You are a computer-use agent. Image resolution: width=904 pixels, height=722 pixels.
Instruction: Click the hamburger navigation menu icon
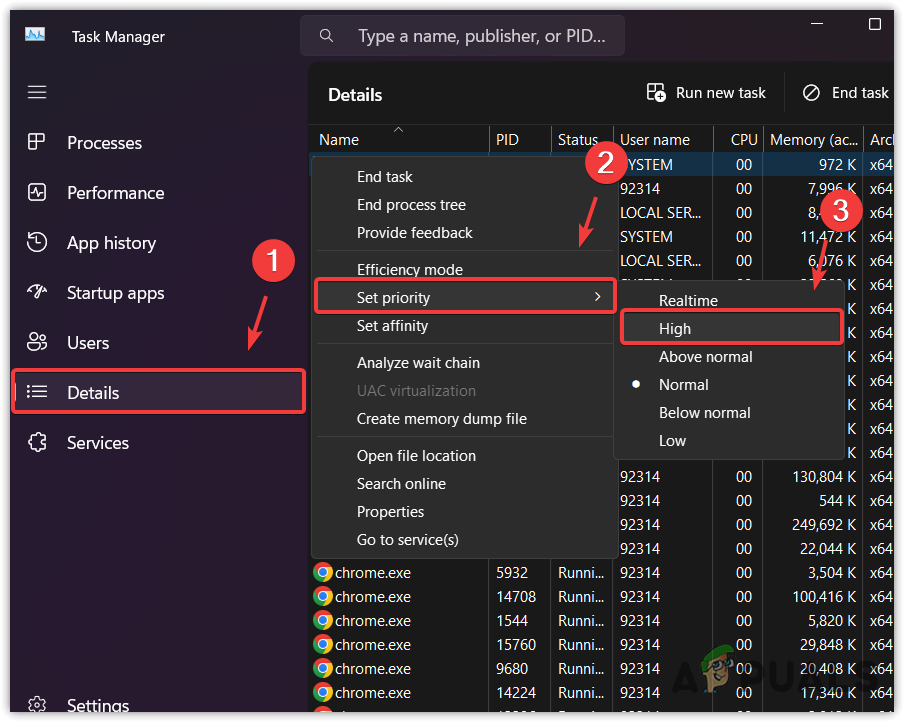[37, 92]
